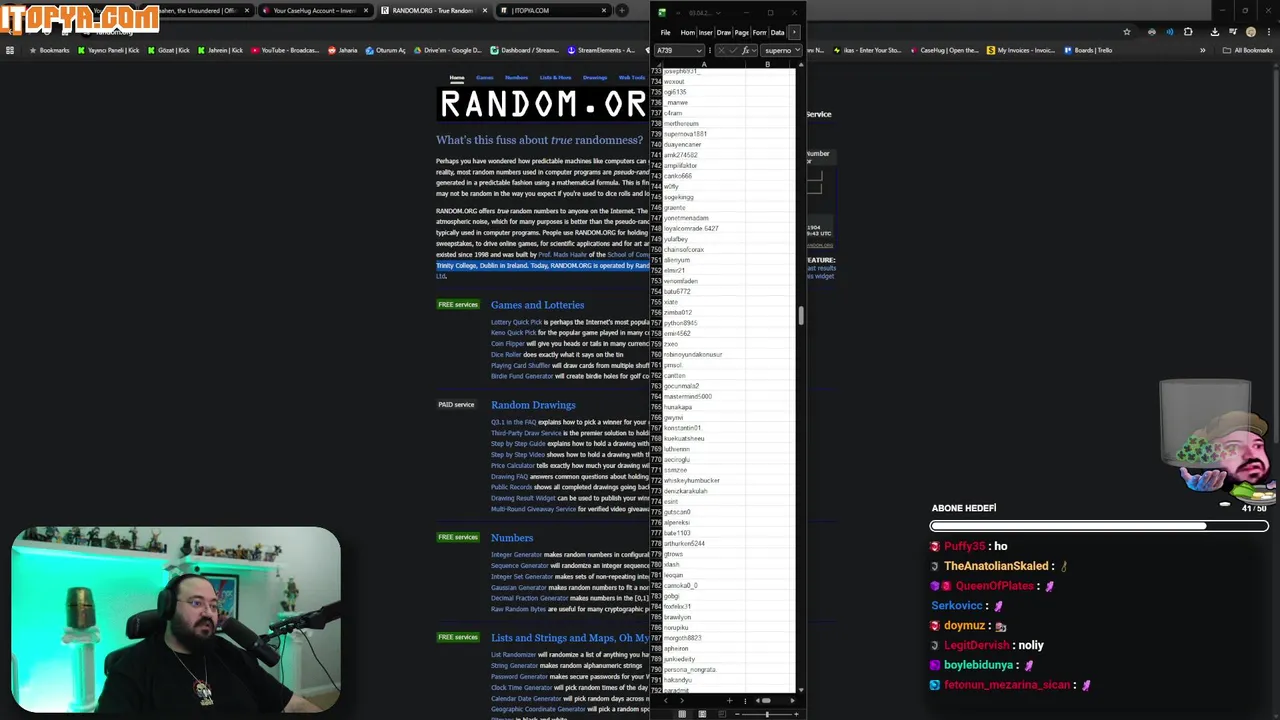Image resolution: width=1280 pixels, height=720 pixels.
Task: Open the Dice Roller link
Action: (x=506, y=354)
